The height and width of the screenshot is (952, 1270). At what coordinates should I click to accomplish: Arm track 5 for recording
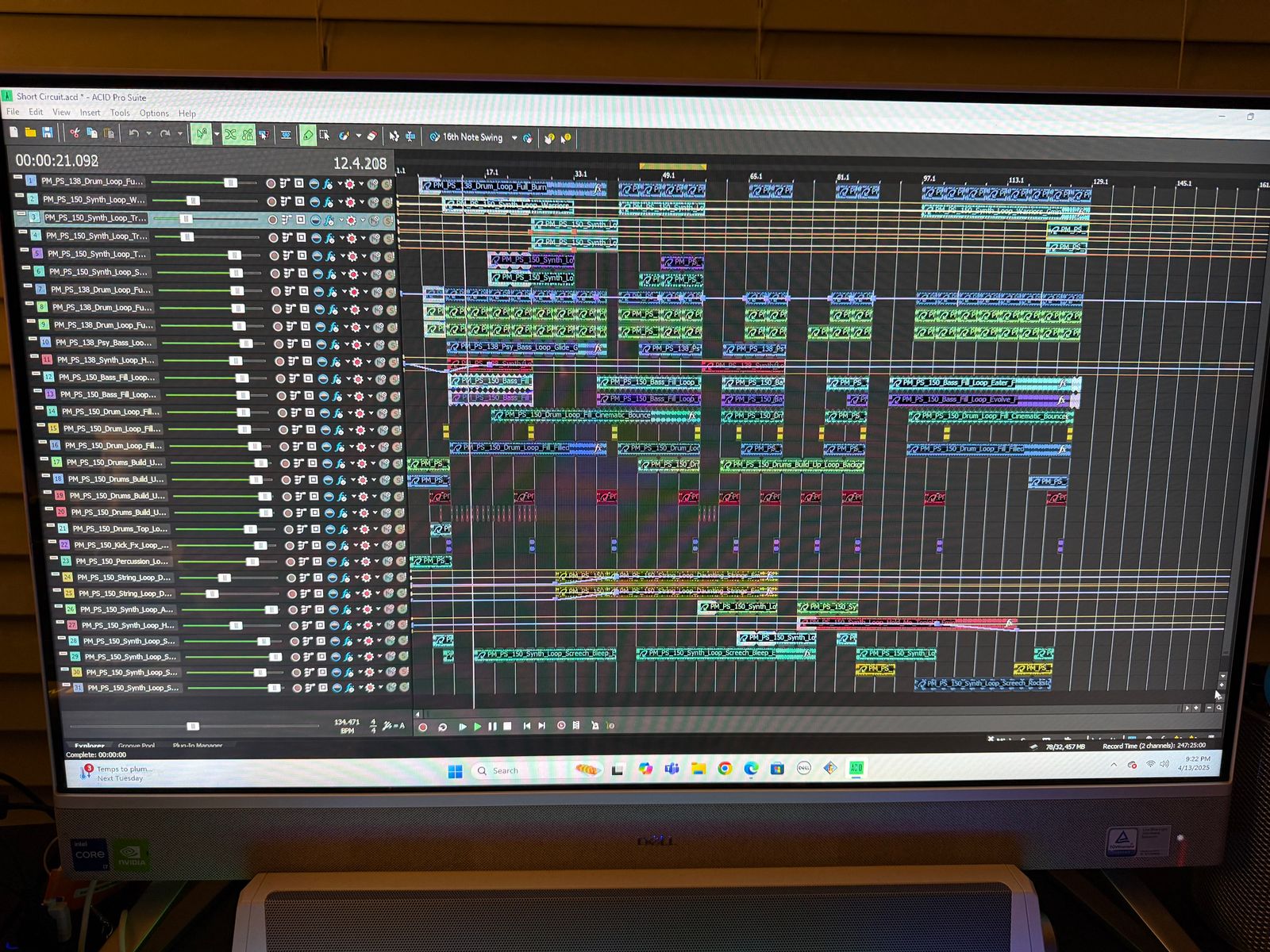[274, 255]
